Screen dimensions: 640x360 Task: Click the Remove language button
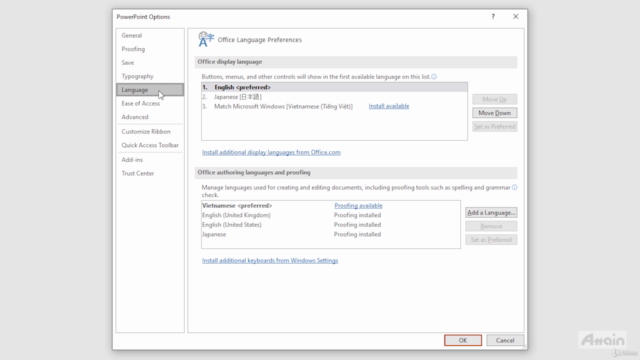(x=491, y=226)
